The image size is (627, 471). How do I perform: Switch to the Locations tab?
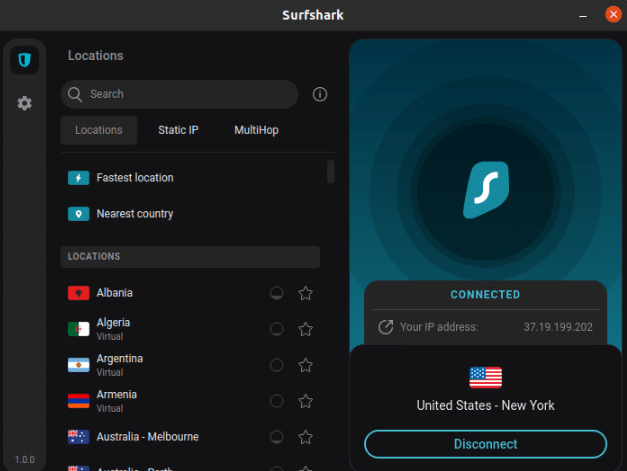coord(99,130)
